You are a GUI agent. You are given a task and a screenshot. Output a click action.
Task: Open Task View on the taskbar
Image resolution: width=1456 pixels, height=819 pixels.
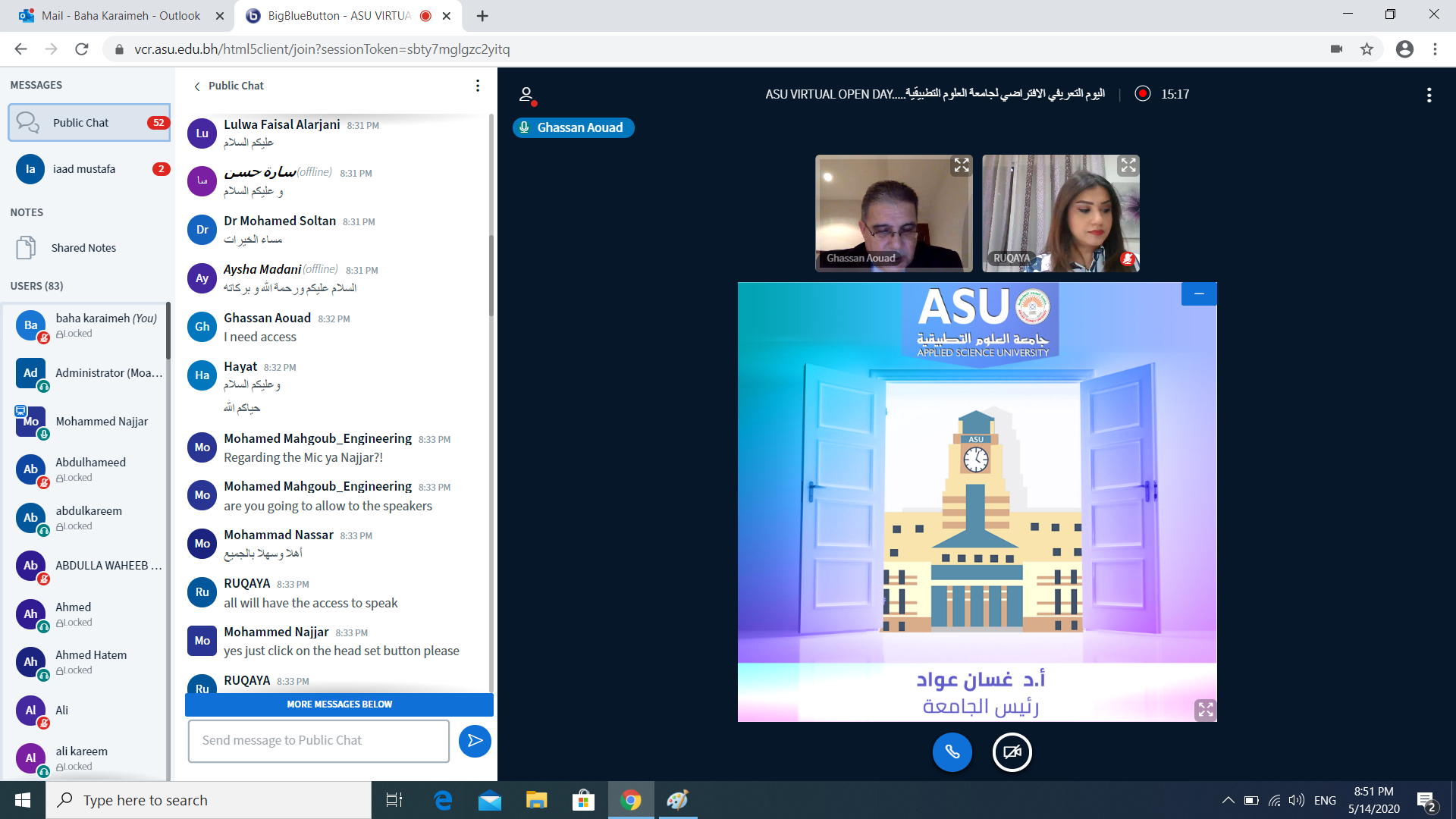pyautogui.click(x=394, y=800)
